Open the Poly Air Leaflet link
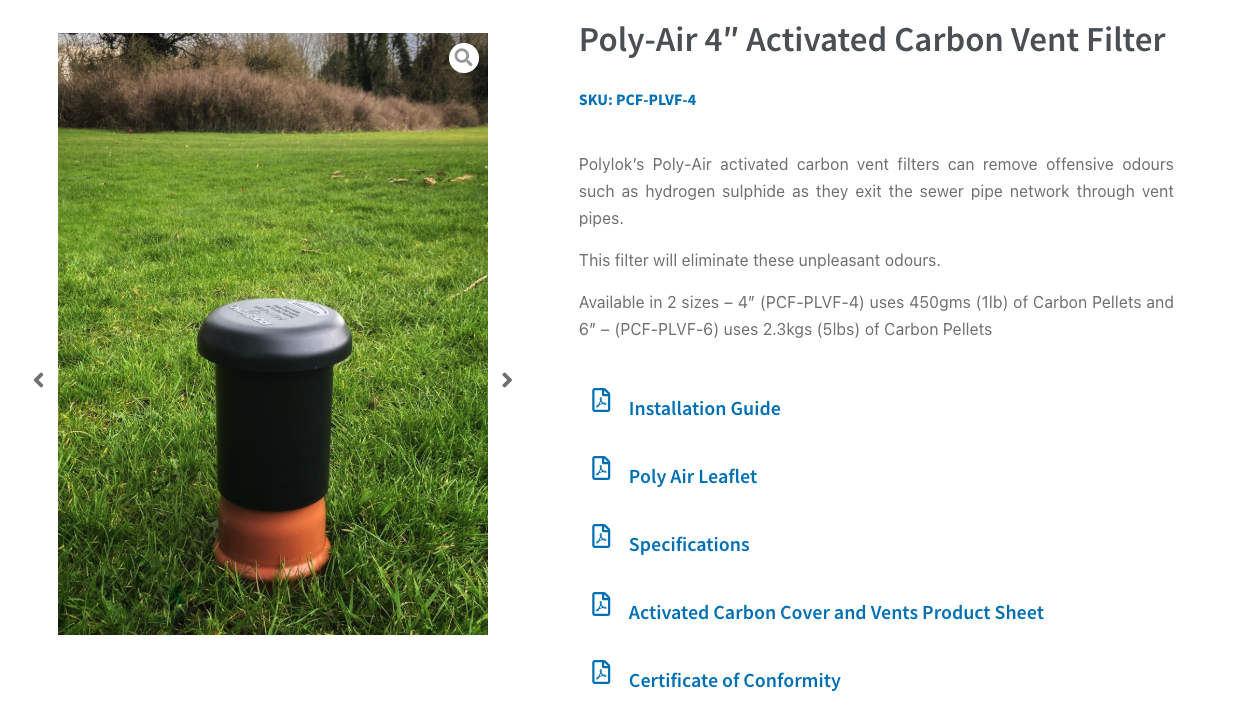Image resolution: width=1245 pixels, height=705 pixels. (x=692, y=476)
